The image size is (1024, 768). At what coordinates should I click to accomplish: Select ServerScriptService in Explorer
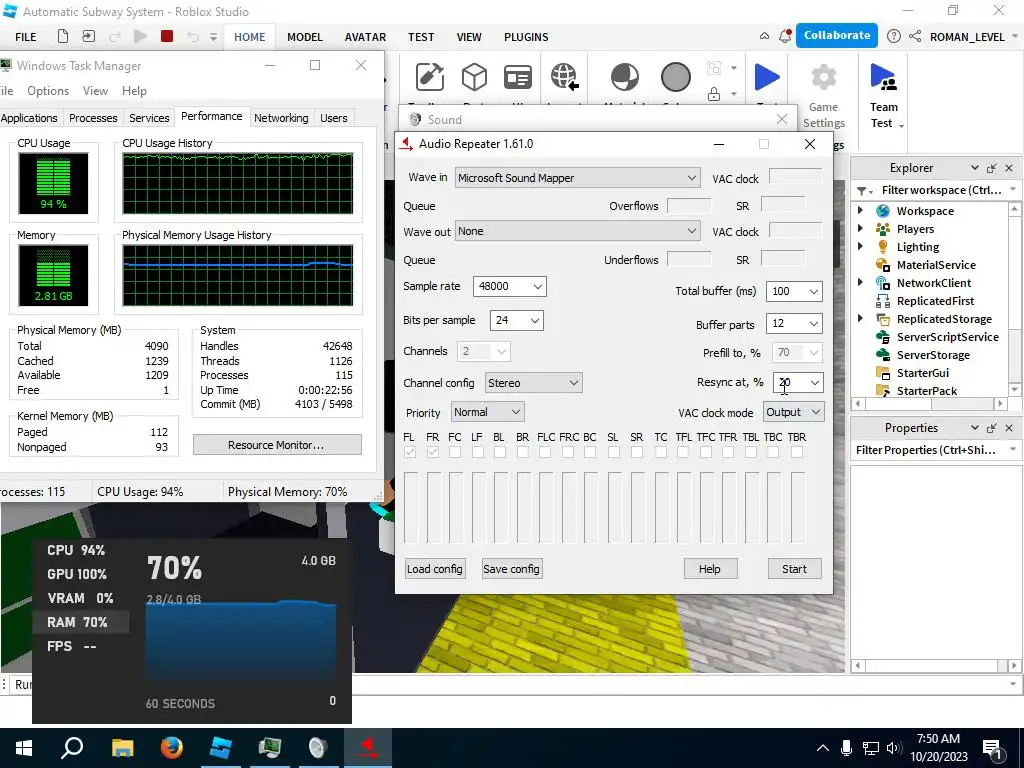947,337
